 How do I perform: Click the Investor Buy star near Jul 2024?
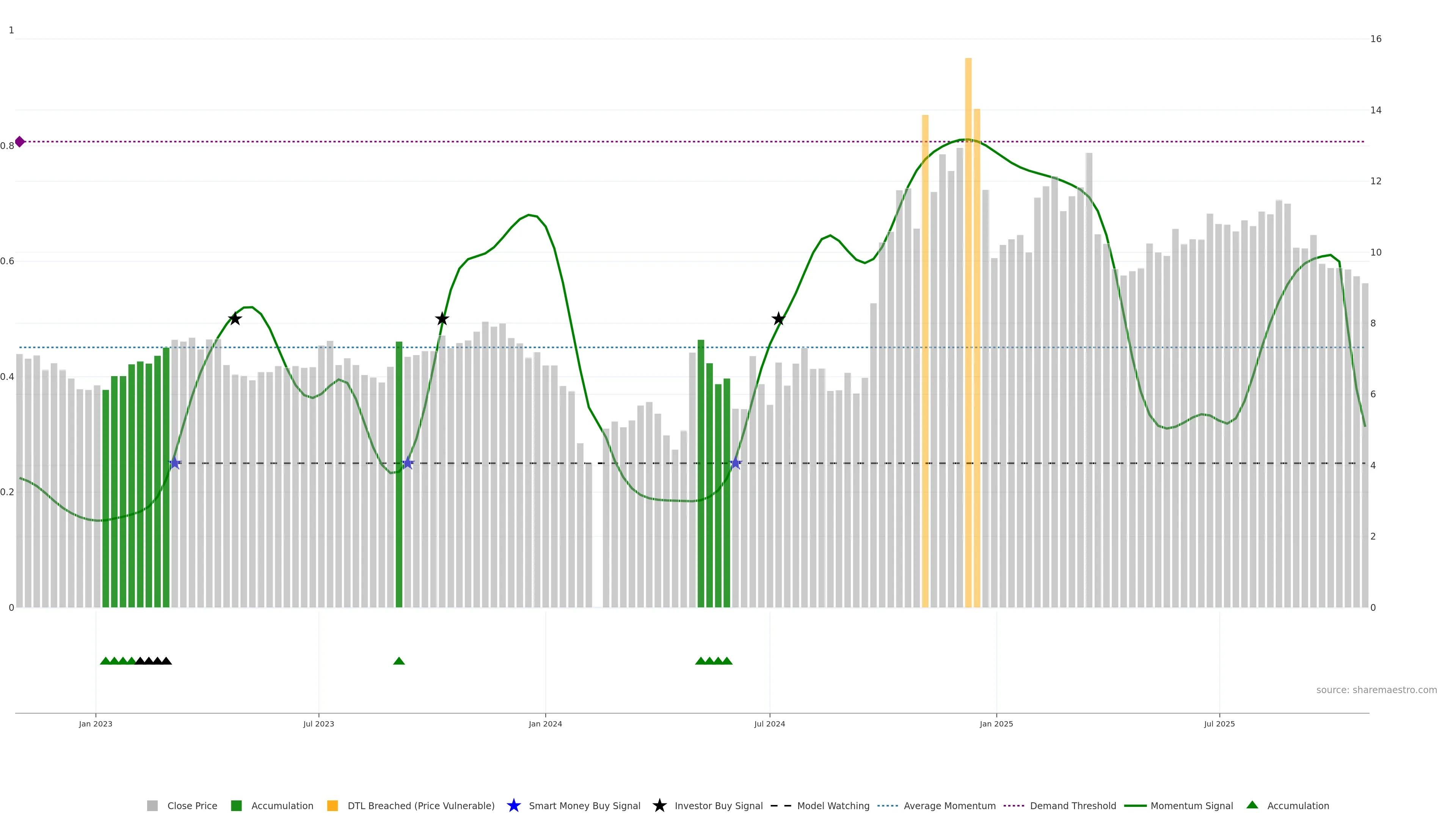(x=778, y=319)
